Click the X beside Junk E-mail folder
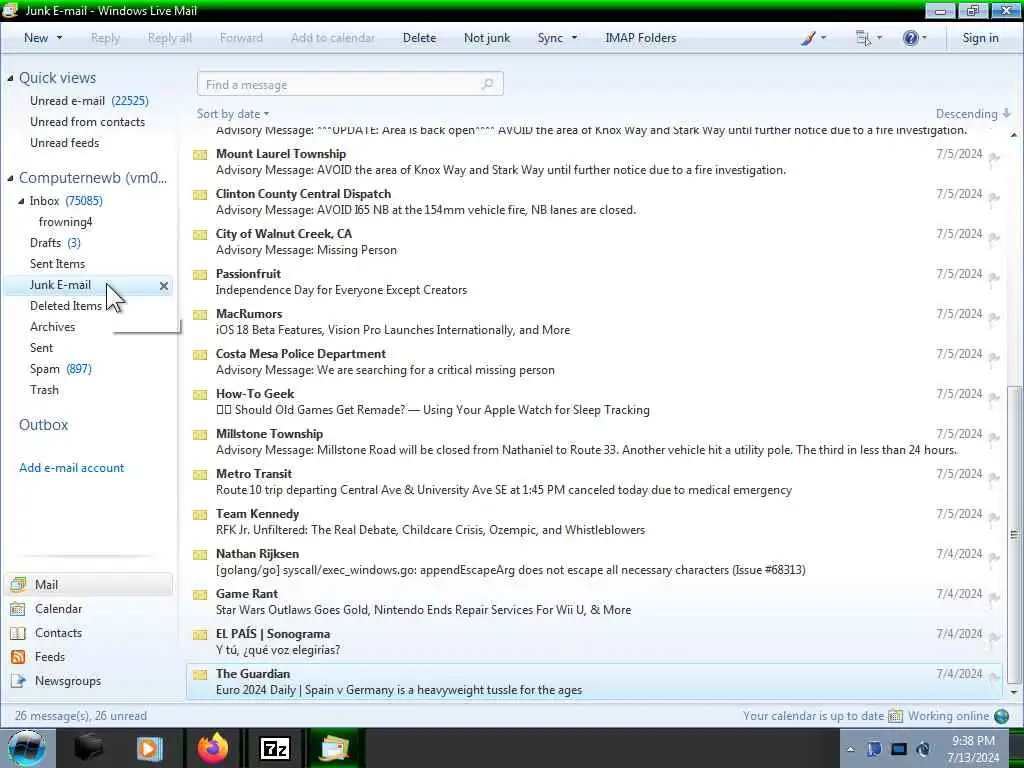Screen dimensions: 1024x768 pos(164,285)
